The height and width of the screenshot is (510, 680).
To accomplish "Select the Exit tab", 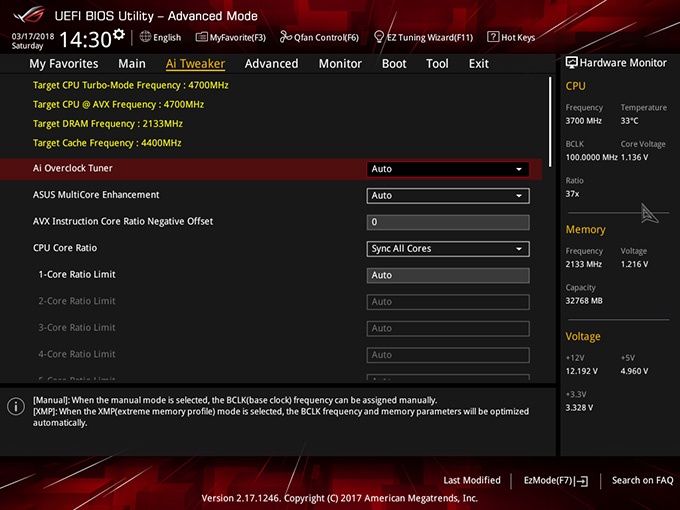I will pos(479,64).
